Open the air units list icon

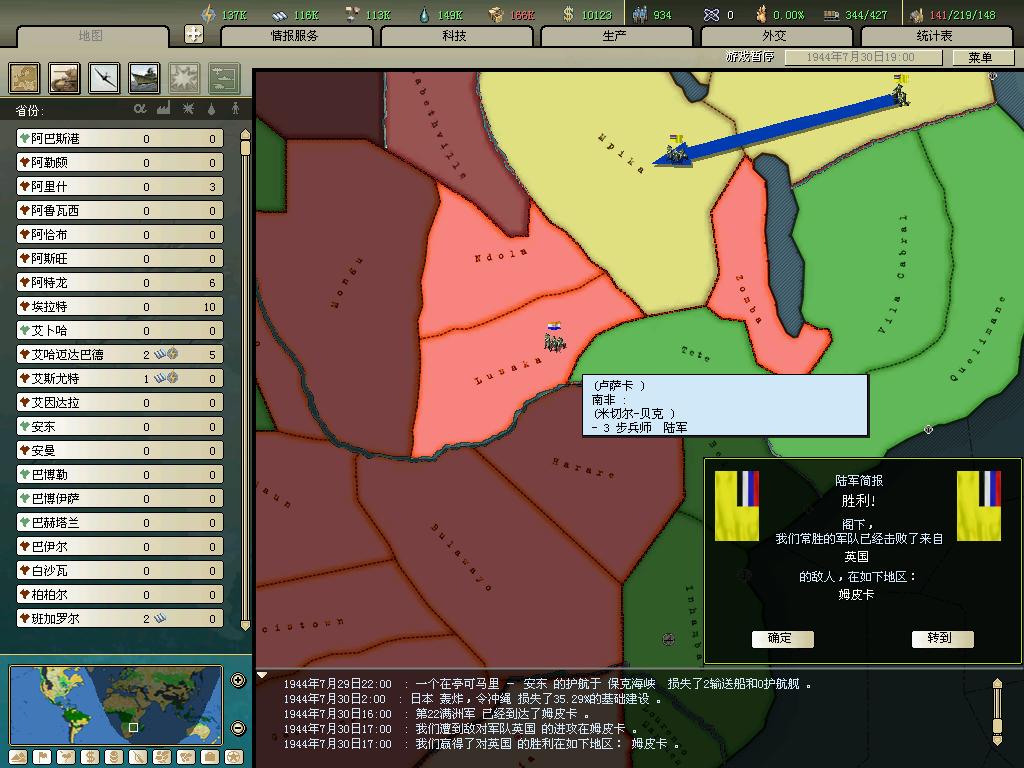(x=105, y=78)
